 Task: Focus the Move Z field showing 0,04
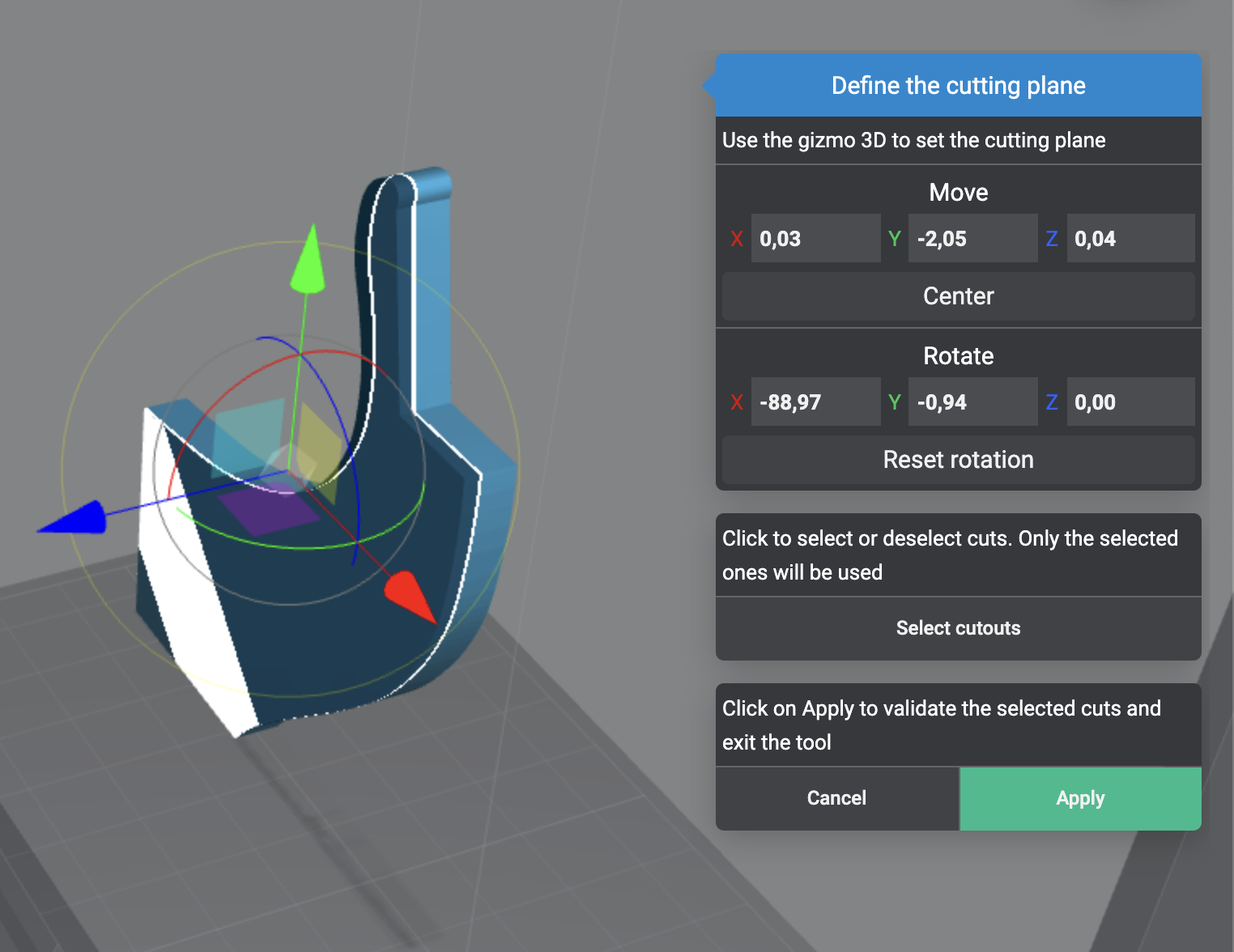point(1130,239)
